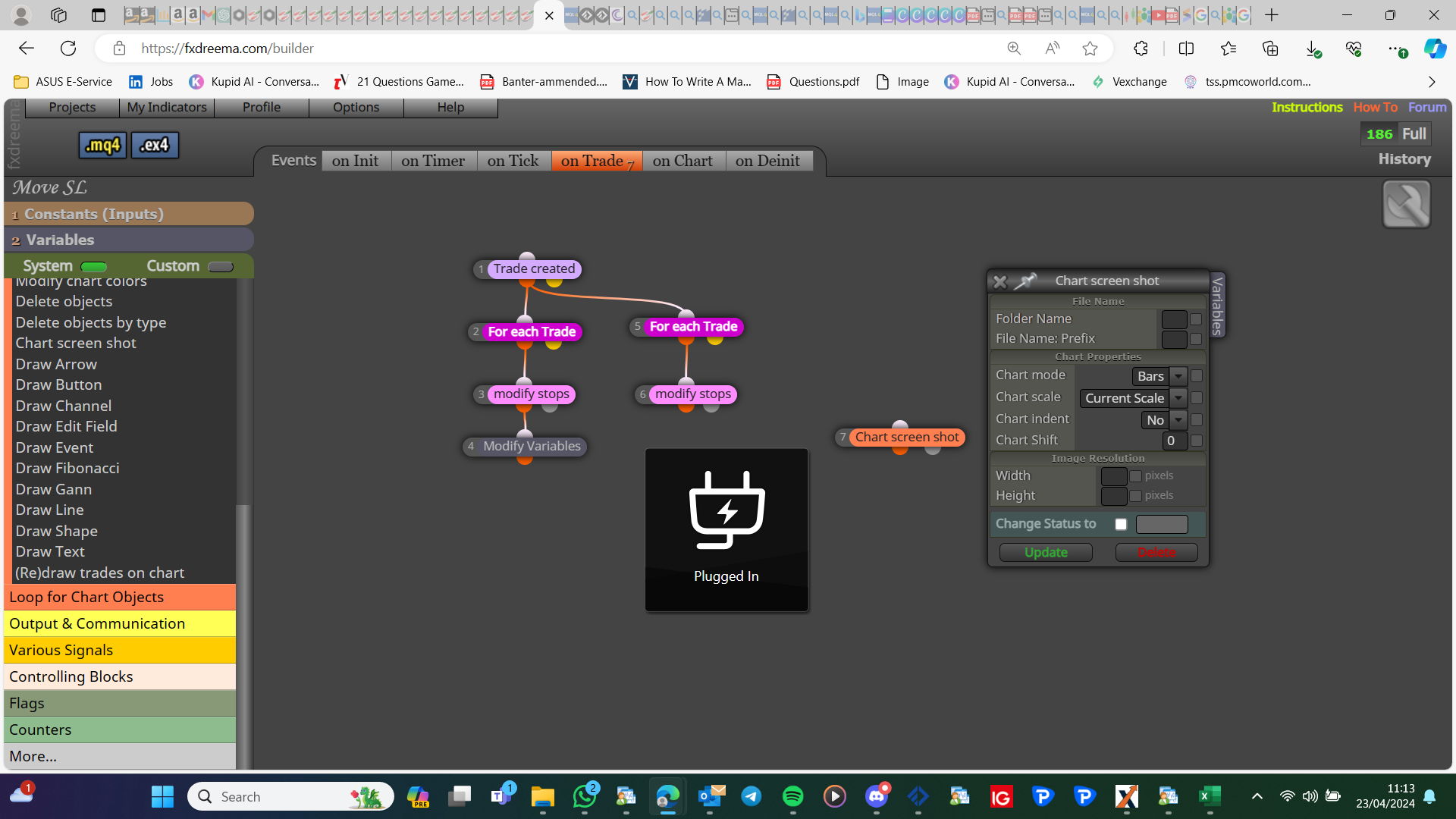Image resolution: width=1456 pixels, height=819 pixels.
Task: Enable the Width pixels checkbox
Action: (1135, 476)
